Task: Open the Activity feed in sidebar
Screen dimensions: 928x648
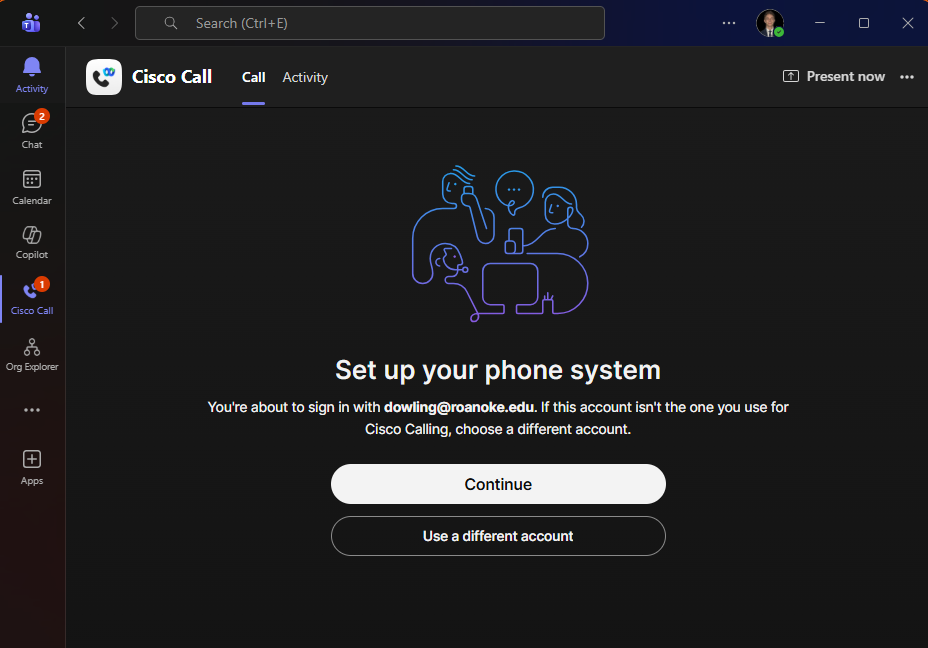Action: [x=32, y=75]
